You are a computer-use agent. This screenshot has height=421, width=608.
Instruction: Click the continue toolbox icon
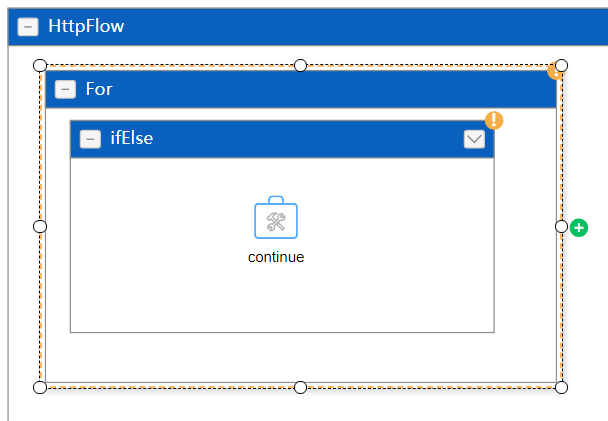[276, 217]
